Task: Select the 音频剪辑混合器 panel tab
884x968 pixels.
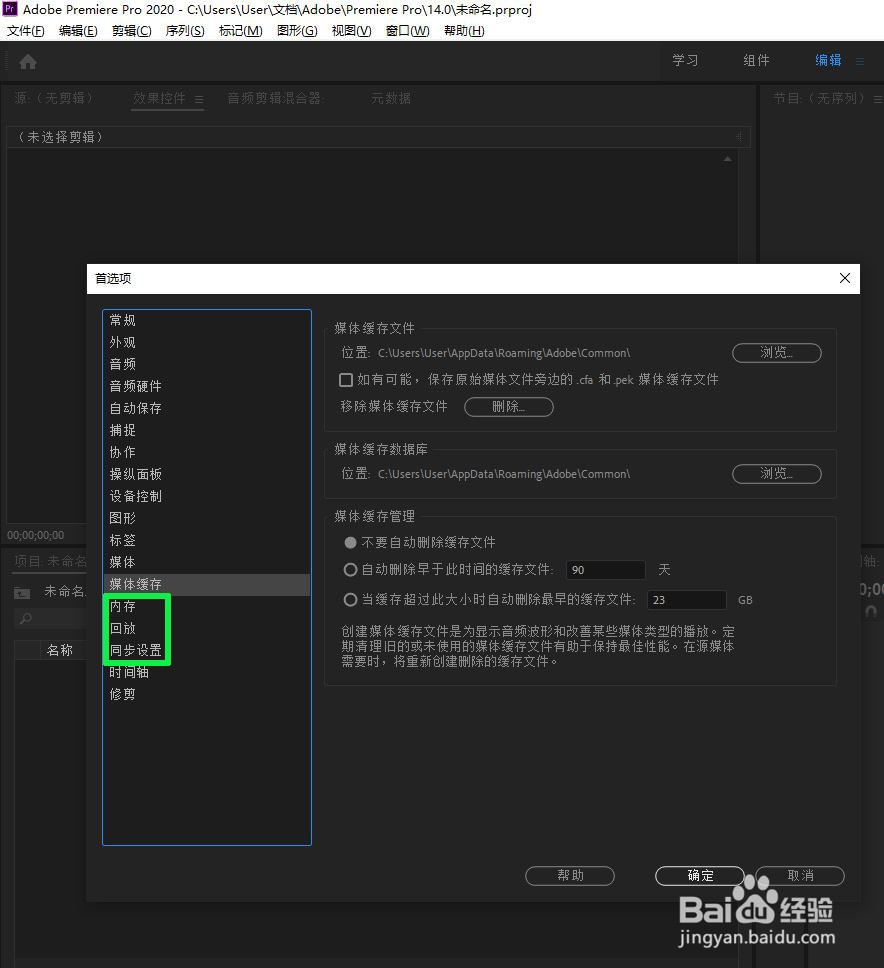Action: (275, 98)
